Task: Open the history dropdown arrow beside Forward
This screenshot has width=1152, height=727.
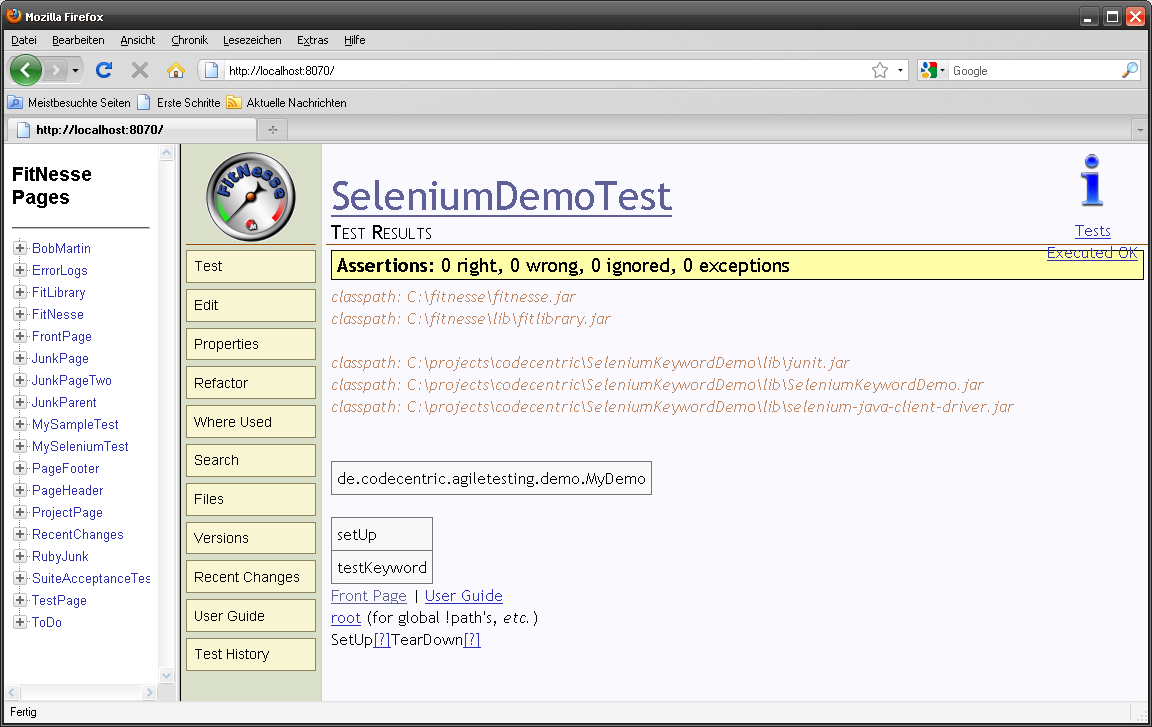Action: click(75, 70)
